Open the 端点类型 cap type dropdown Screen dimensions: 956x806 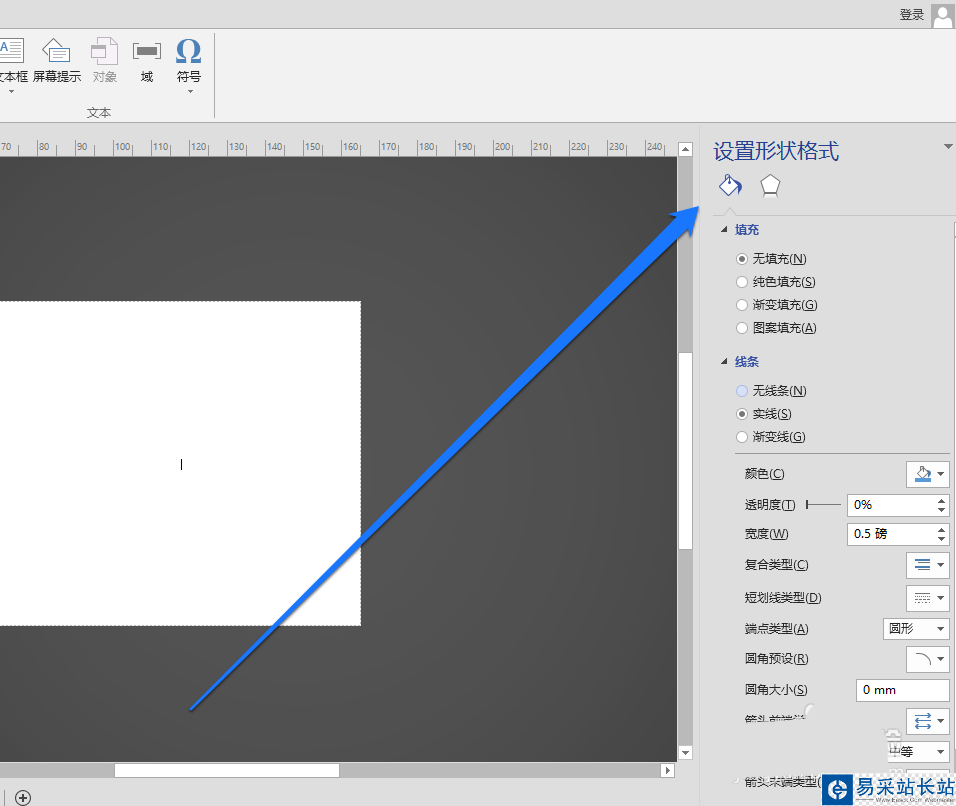click(916, 629)
